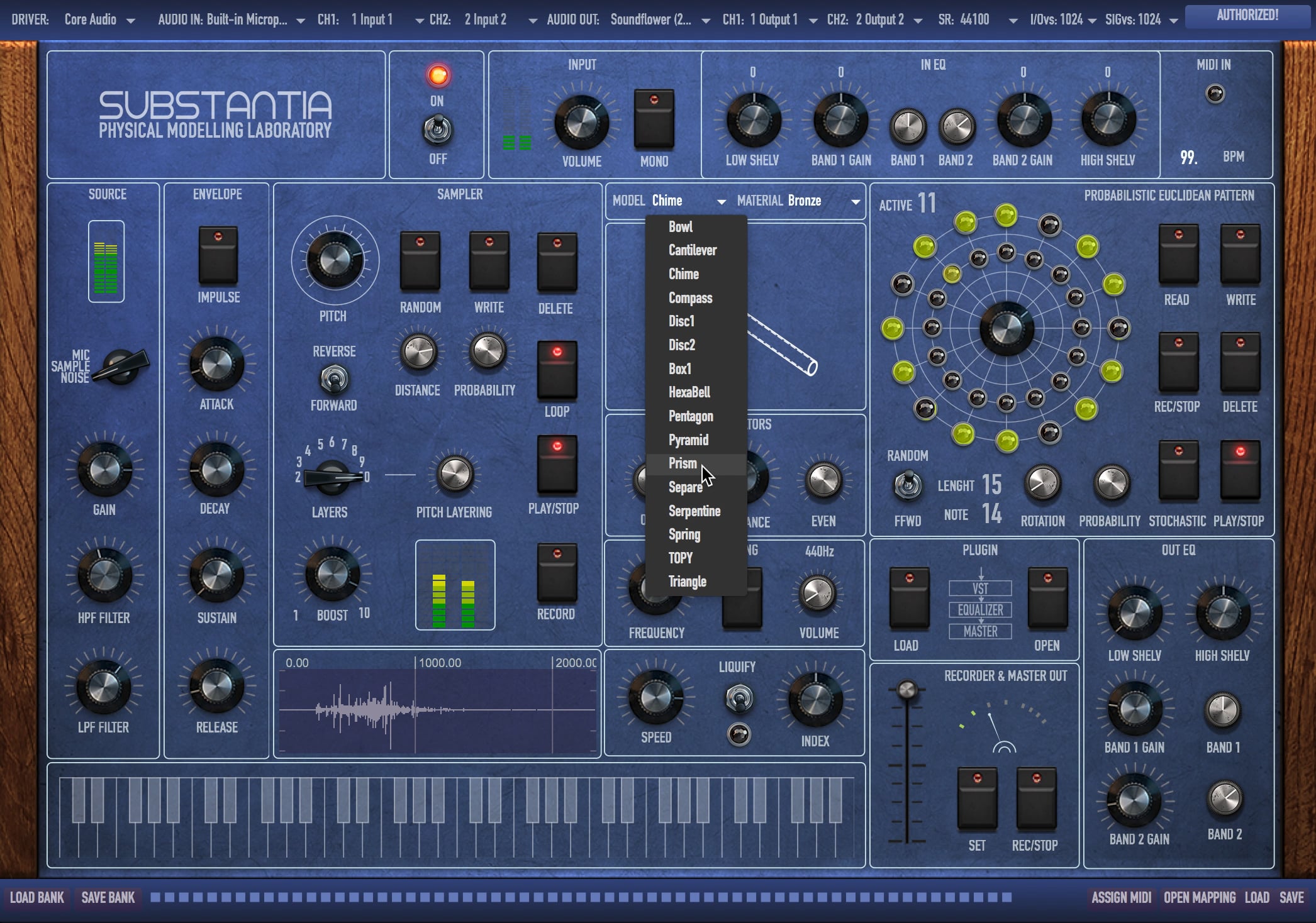Click the pattern ROTATION knob

click(x=1042, y=483)
